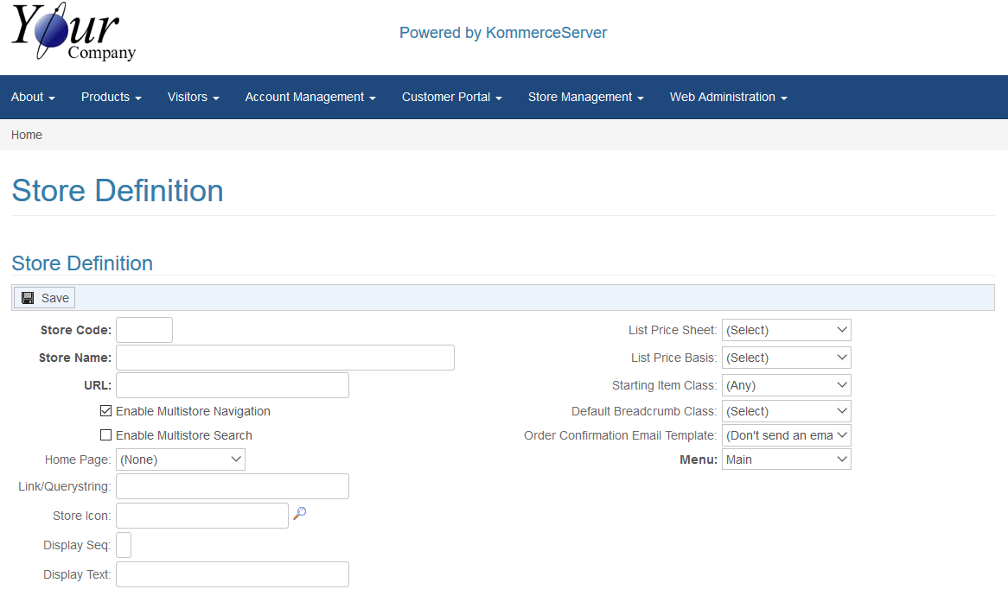Click the Your Company logo
The image size is (1008, 604).
pos(73,33)
